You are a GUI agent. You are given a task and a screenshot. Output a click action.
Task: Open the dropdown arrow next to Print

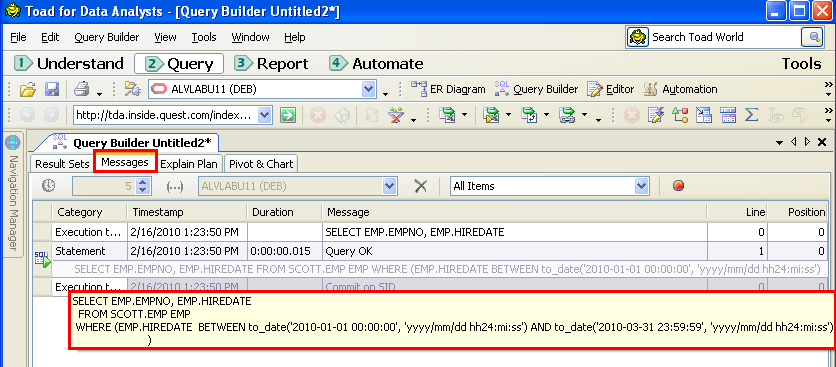[99, 94]
